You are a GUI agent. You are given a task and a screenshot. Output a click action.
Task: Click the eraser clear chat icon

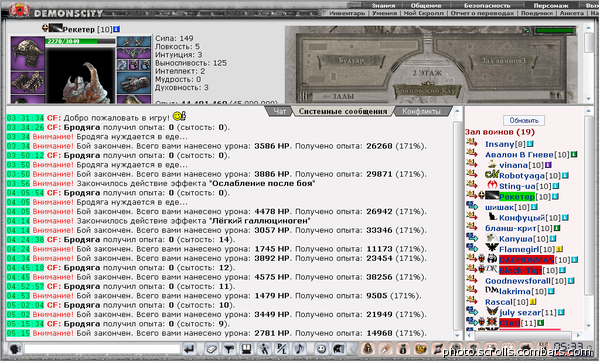pyautogui.click(x=211, y=349)
